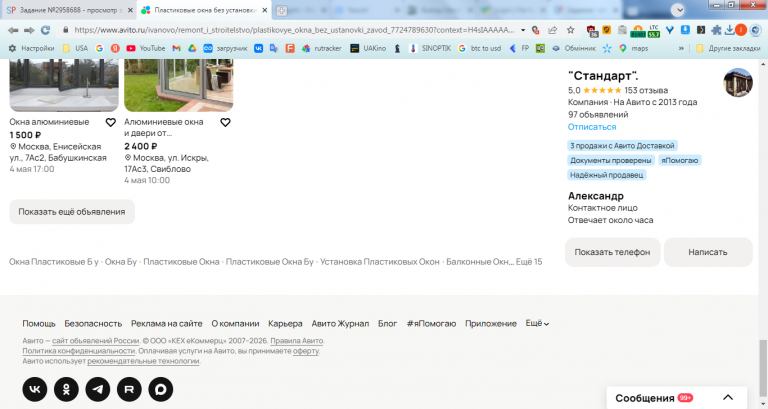
Task: Open the Yandex bookmark icon
Action: click(115, 48)
